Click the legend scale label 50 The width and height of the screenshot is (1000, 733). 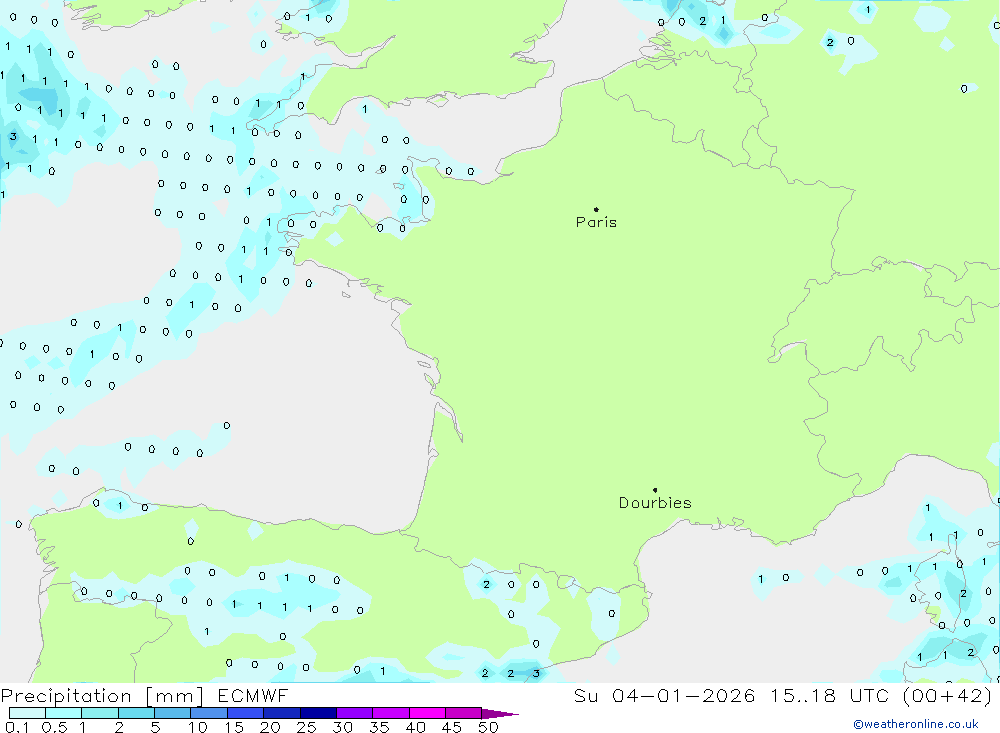[489, 727]
